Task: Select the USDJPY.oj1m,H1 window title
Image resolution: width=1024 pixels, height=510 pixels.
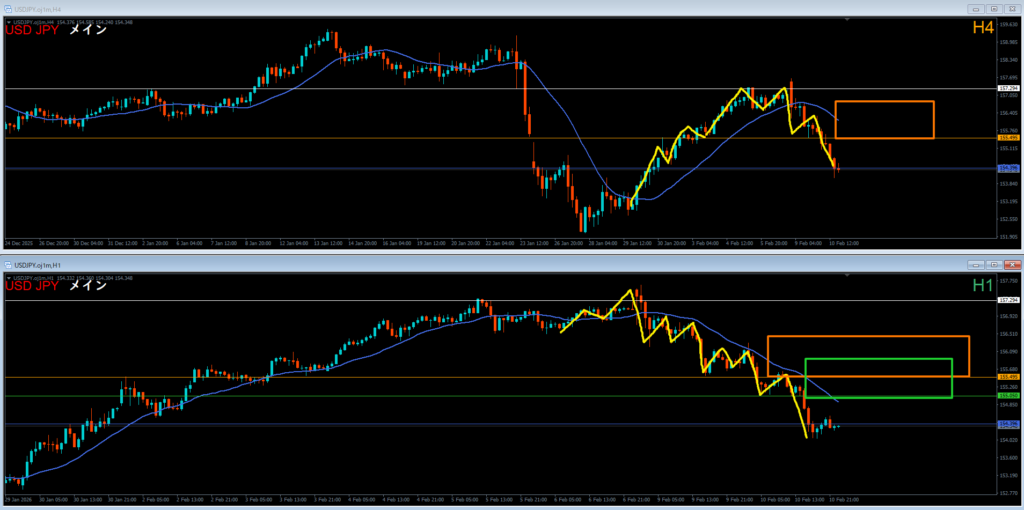Action: [x=35, y=265]
